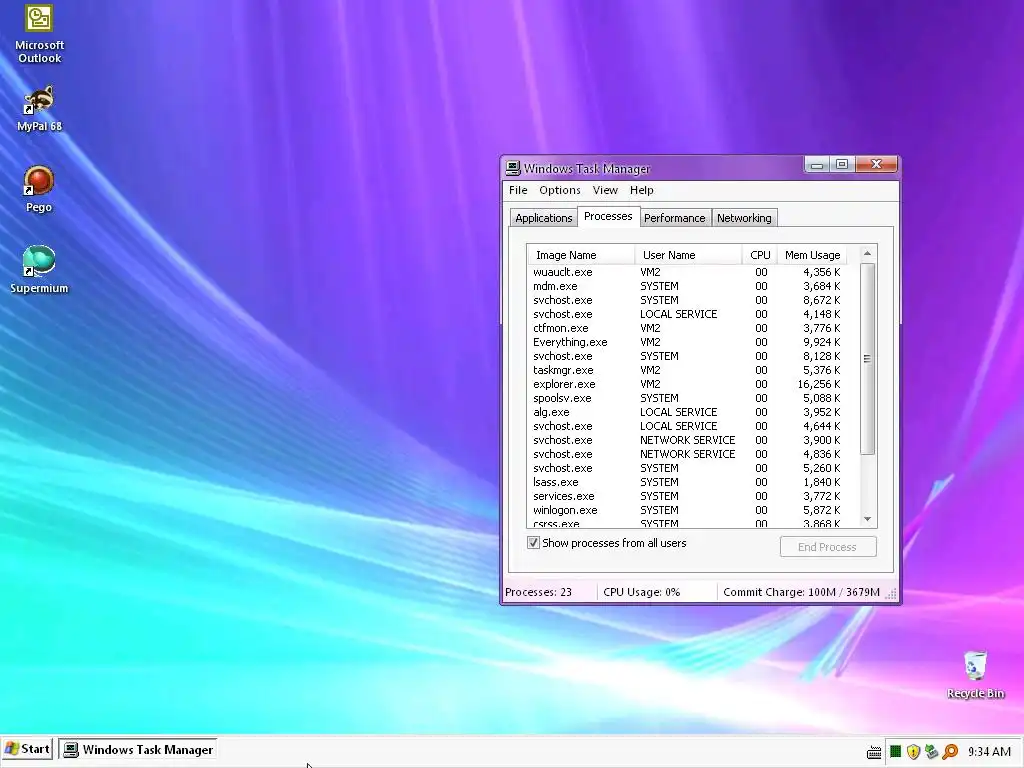The height and width of the screenshot is (768, 1024).
Task: Select the alg.exe process row
Action: point(687,412)
